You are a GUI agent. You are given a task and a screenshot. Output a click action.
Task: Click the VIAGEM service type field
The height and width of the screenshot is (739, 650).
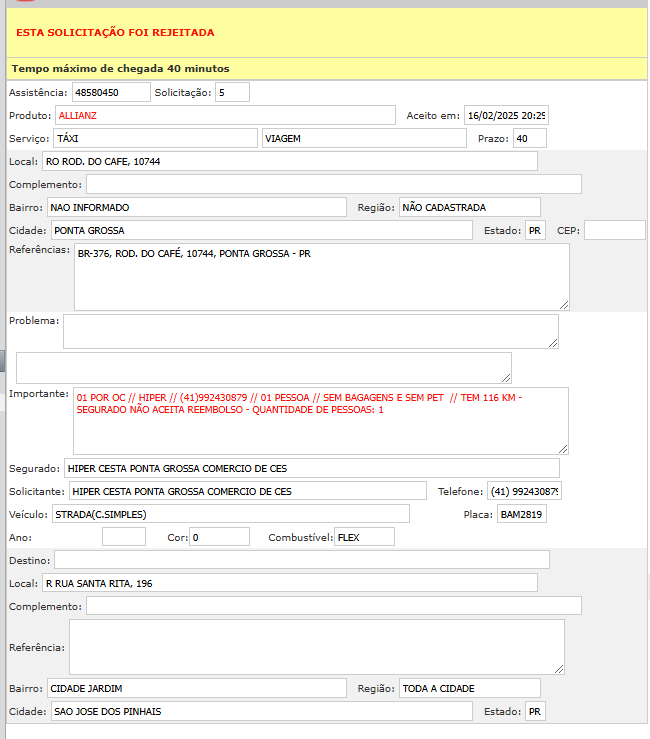[x=363, y=138]
